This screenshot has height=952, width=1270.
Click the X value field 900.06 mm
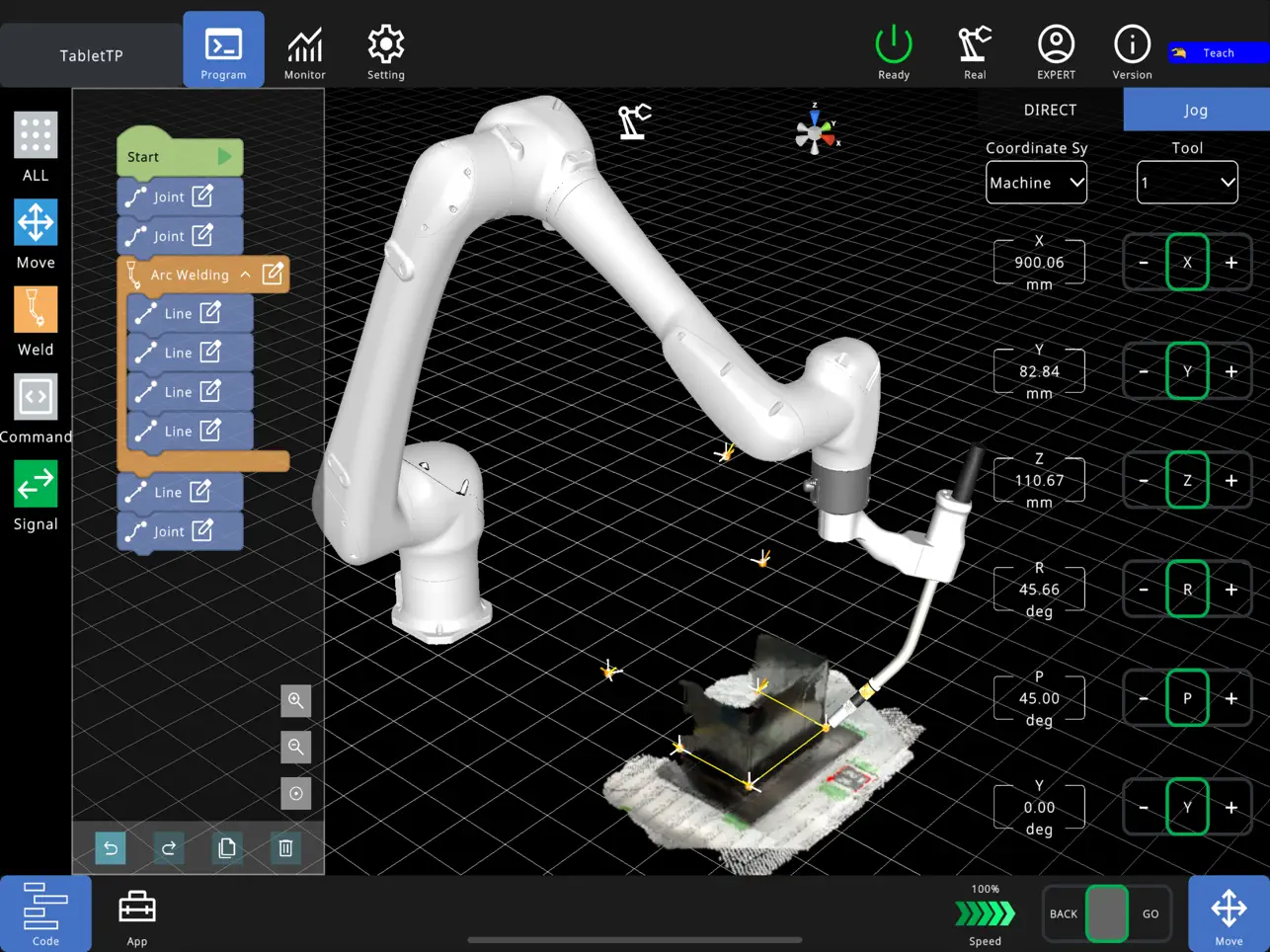(1039, 263)
